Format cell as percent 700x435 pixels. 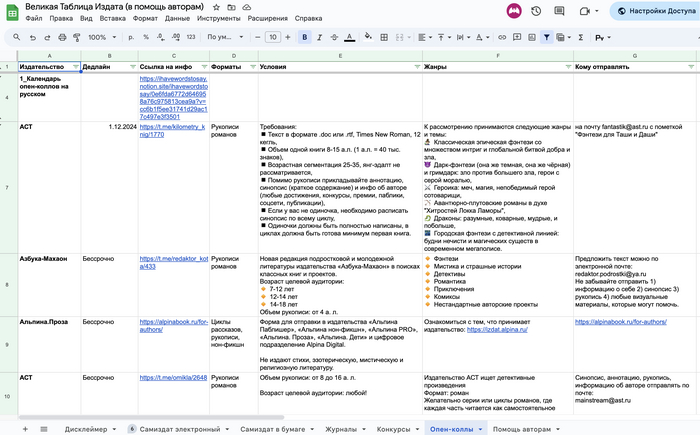146,38
